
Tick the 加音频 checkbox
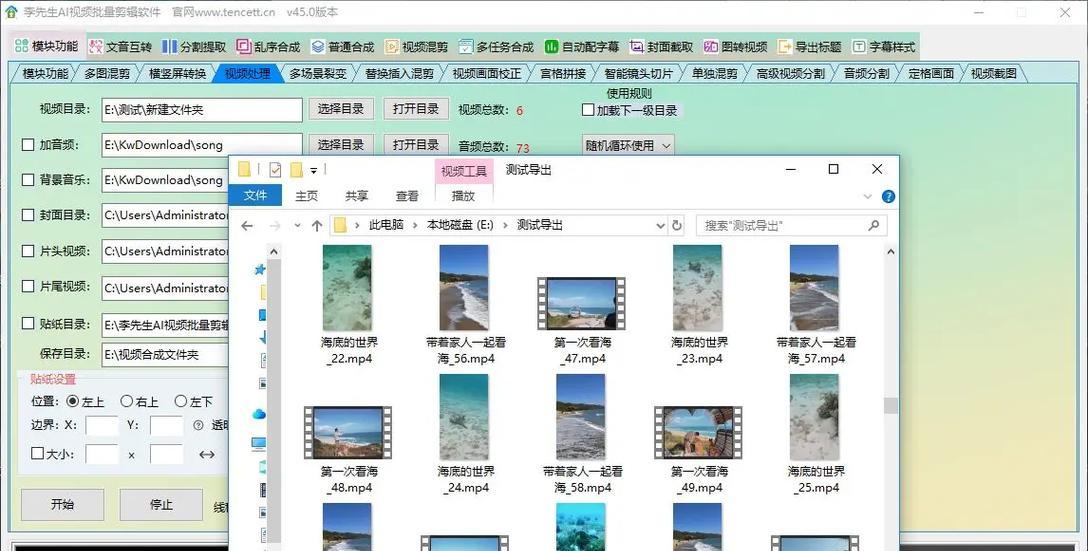[28, 145]
